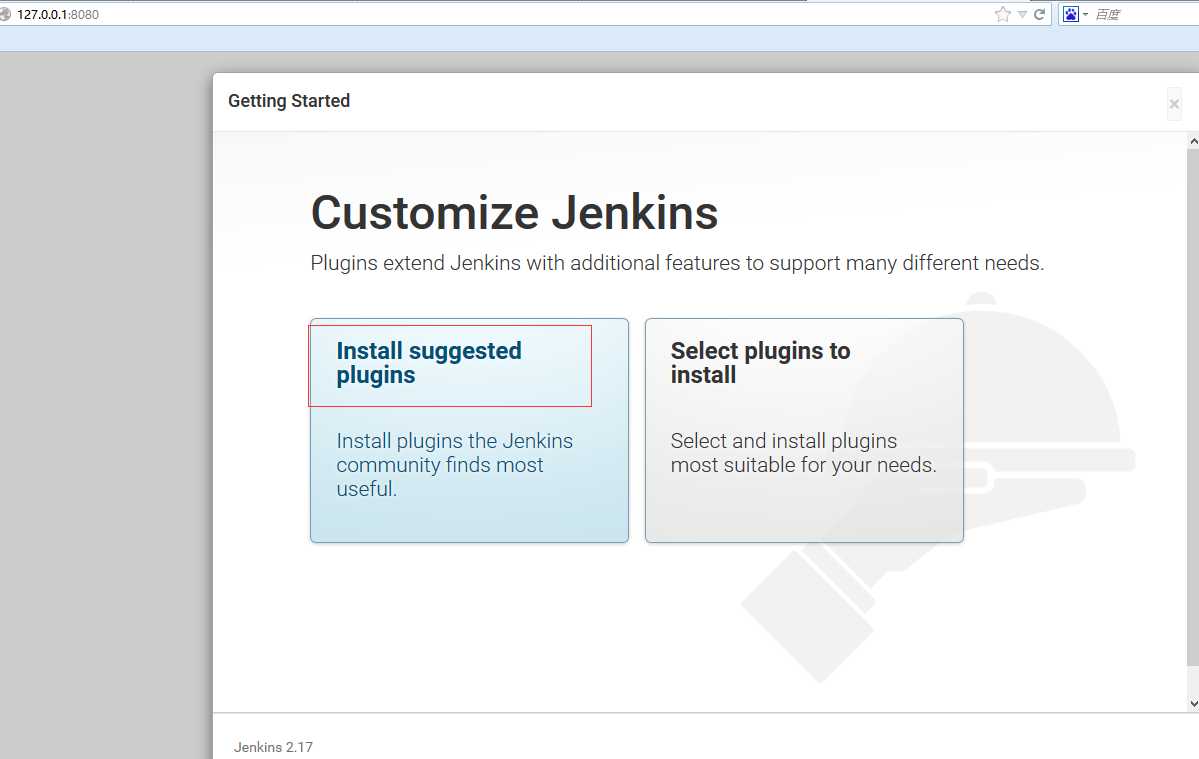Open the Baidu search engine selector
The width and height of the screenshot is (1199, 759).
[1074, 14]
